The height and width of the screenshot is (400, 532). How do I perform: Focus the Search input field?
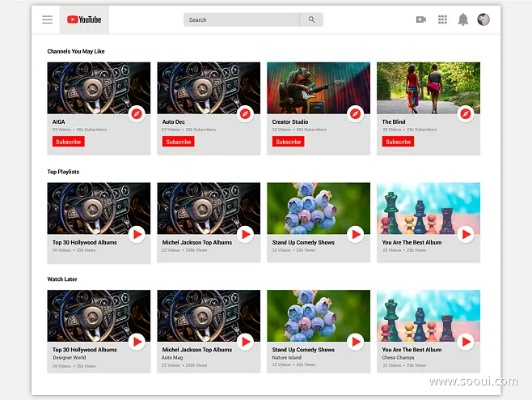click(x=242, y=20)
